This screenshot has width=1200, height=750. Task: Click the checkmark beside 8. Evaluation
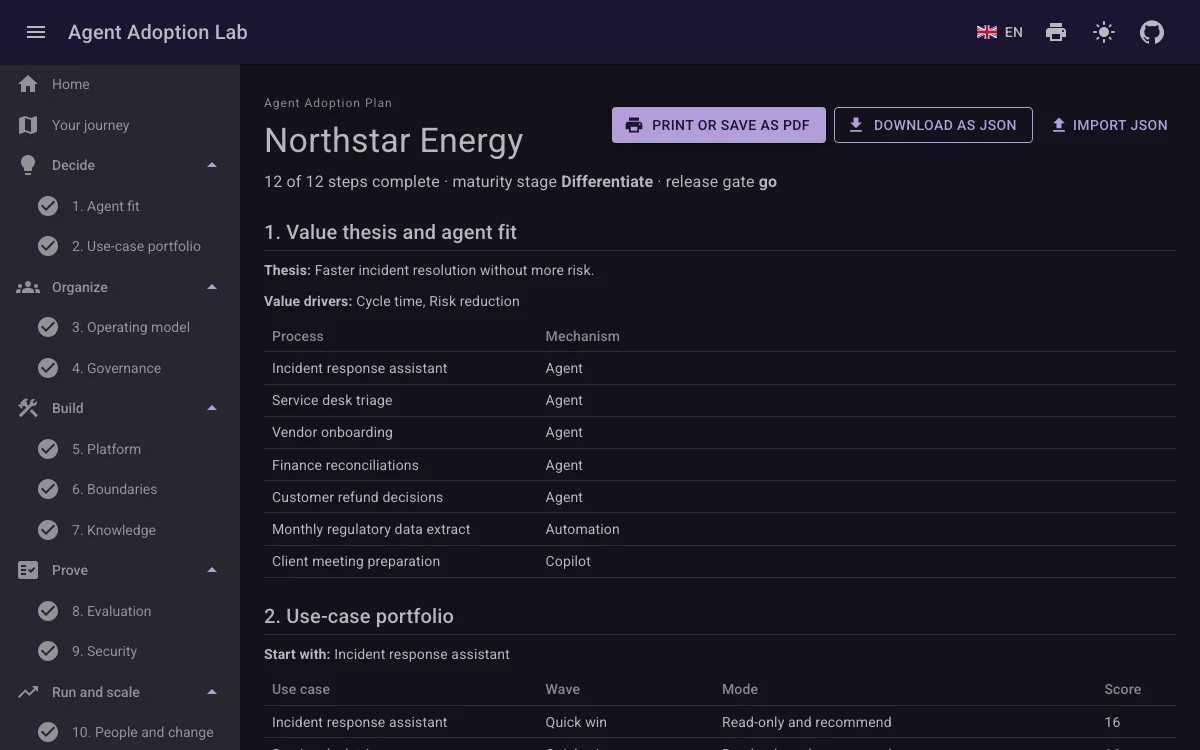tap(48, 611)
